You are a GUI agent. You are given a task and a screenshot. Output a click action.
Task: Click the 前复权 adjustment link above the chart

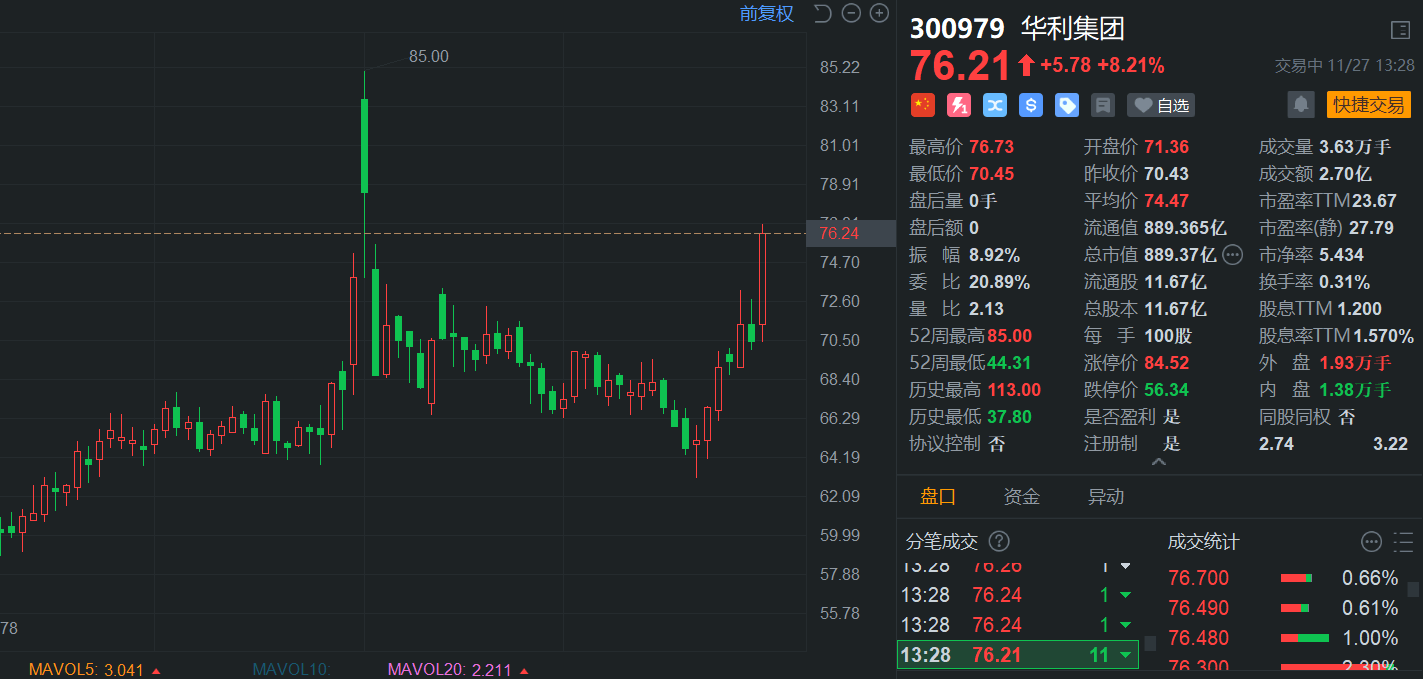point(766,13)
